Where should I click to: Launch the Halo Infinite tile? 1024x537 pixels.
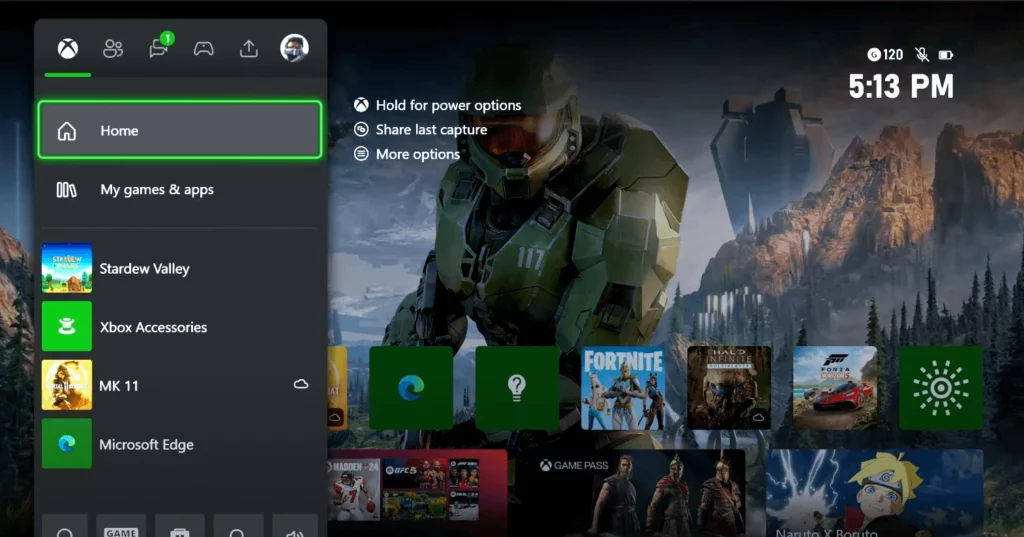[x=729, y=388]
